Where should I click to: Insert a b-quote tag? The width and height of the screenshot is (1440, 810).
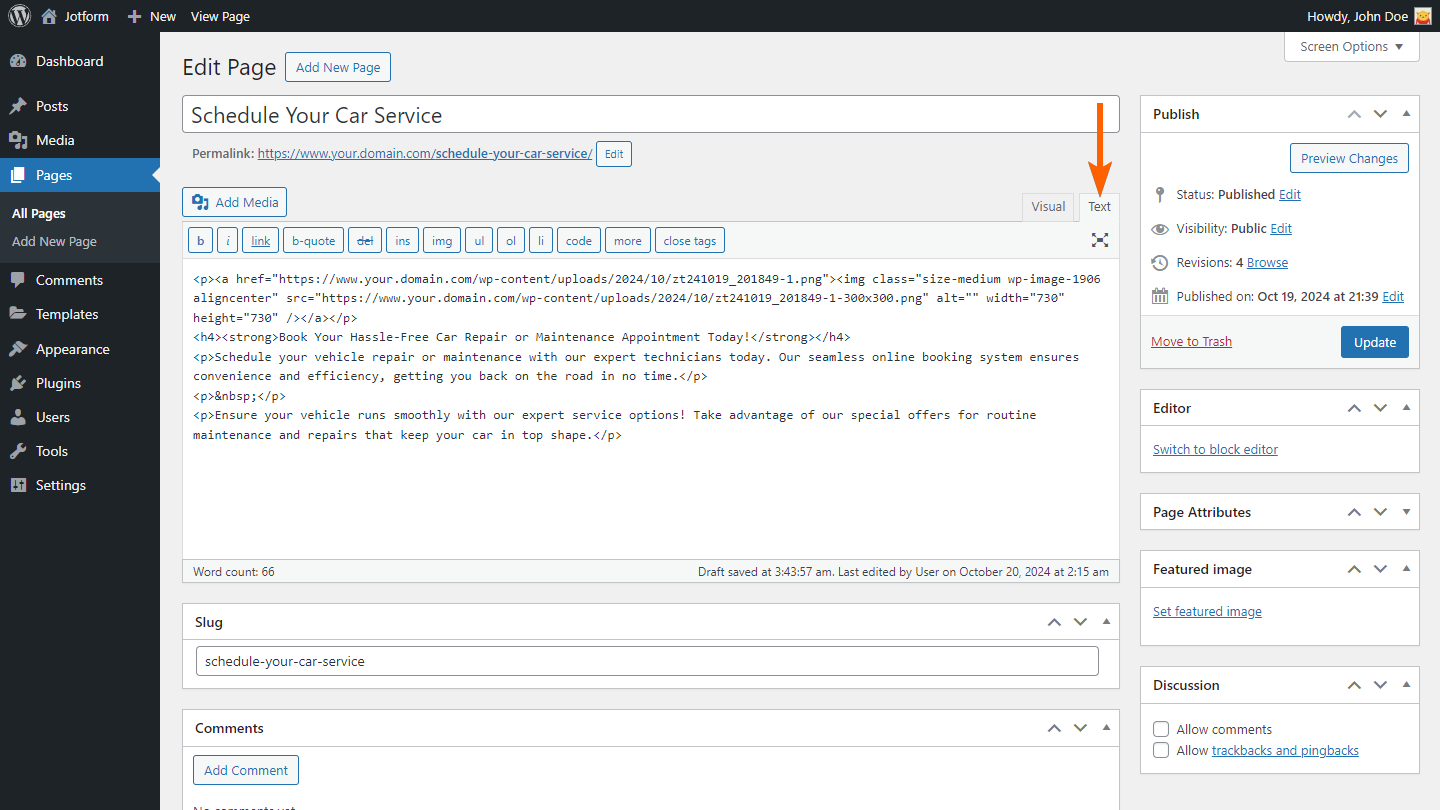pyautogui.click(x=313, y=240)
